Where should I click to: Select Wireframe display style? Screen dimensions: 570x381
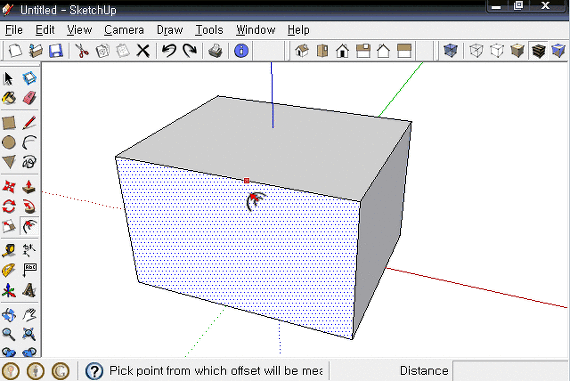point(476,51)
